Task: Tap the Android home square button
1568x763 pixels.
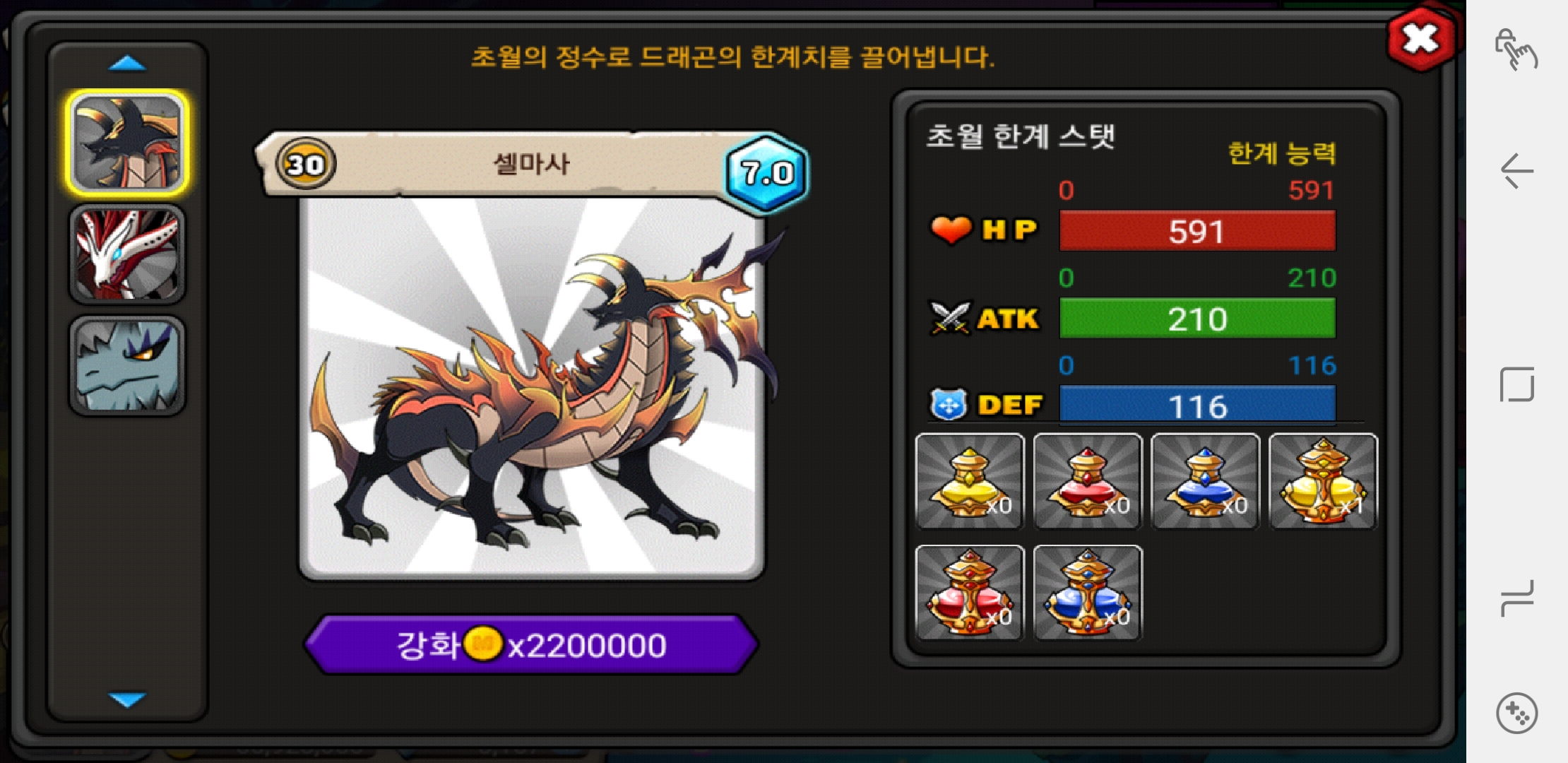Action: coord(1517,384)
